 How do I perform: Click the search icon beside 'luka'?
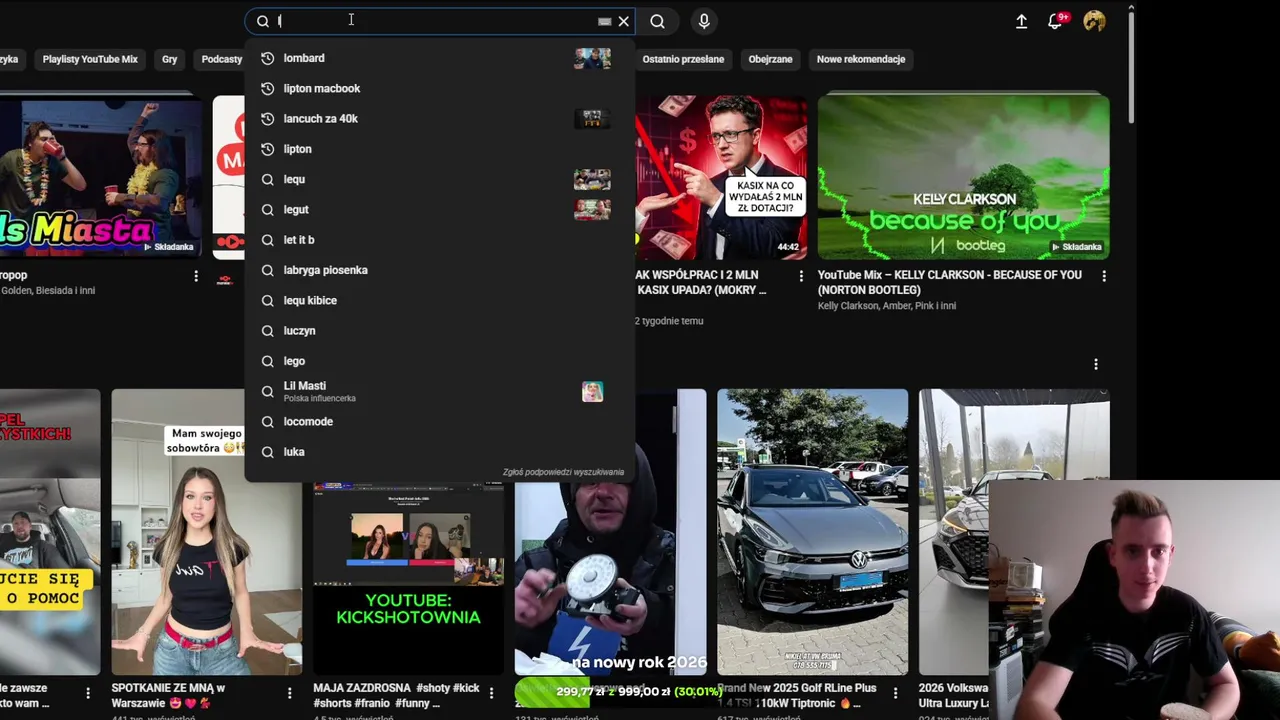[267, 452]
